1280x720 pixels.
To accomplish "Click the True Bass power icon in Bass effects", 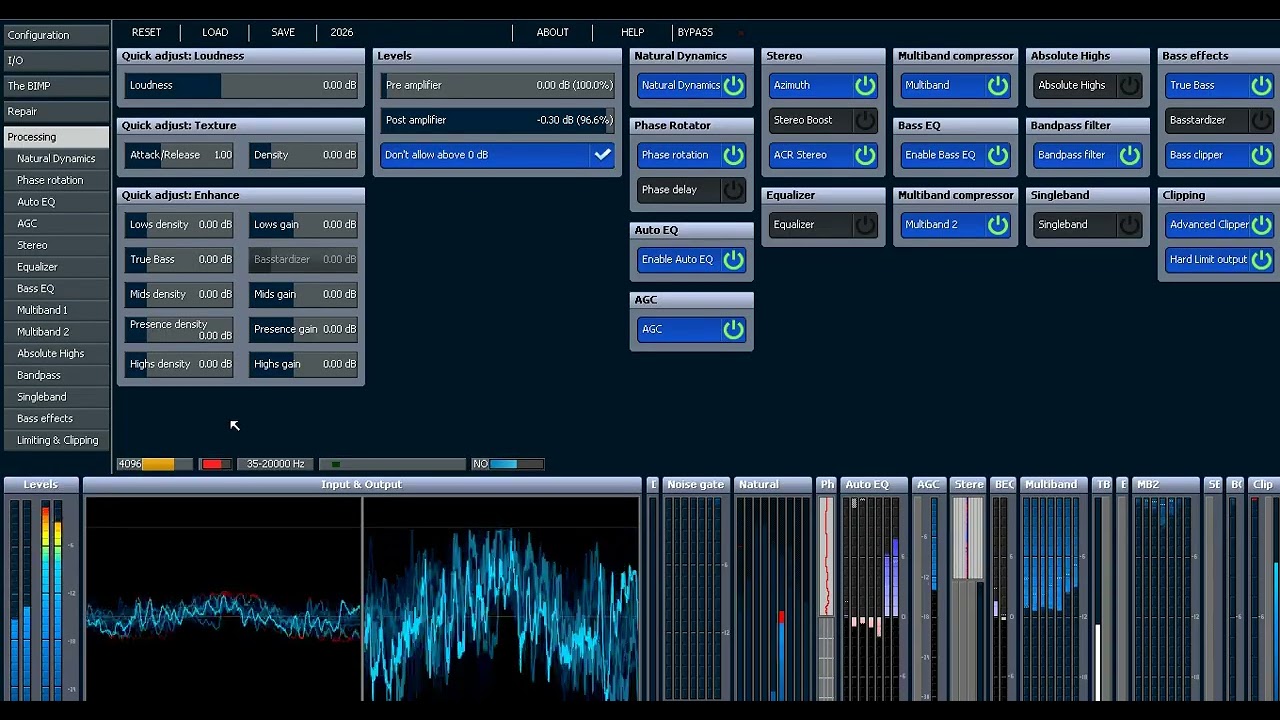I will pyautogui.click(x=1261, y=85).
